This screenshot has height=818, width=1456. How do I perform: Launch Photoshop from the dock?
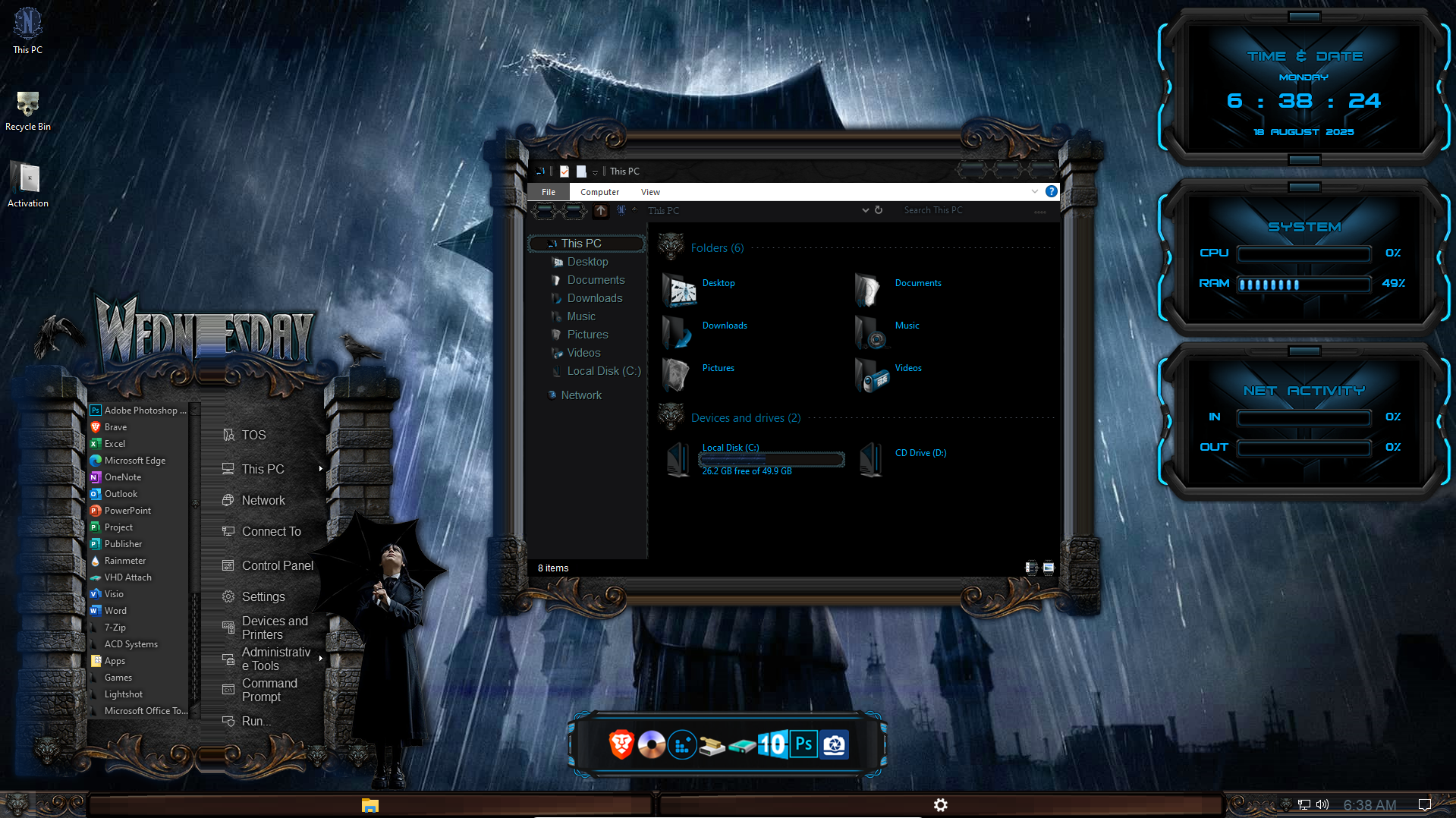(x=803, y=744)
